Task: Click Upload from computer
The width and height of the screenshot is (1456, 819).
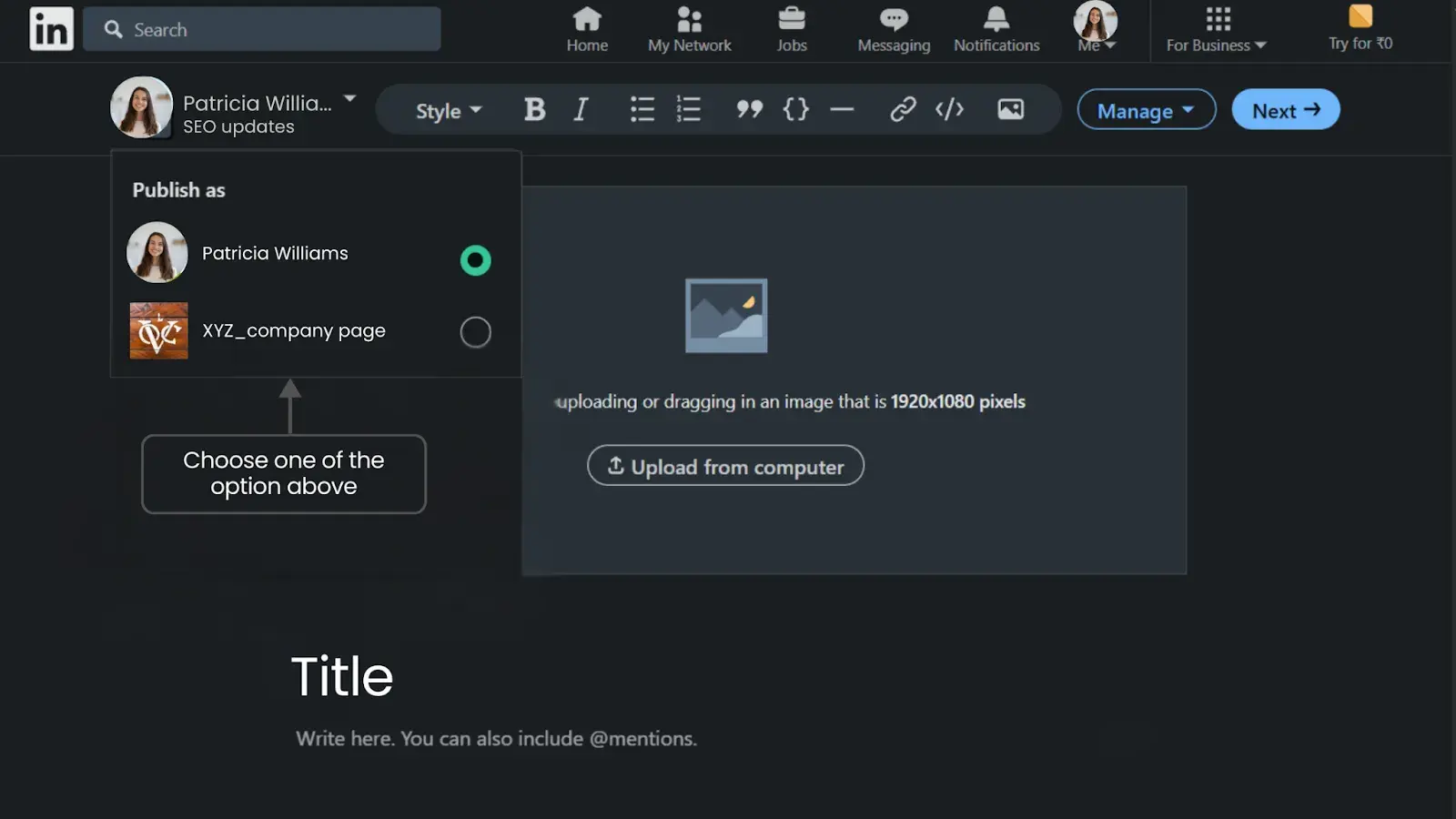Action: (x=725, y=466)
